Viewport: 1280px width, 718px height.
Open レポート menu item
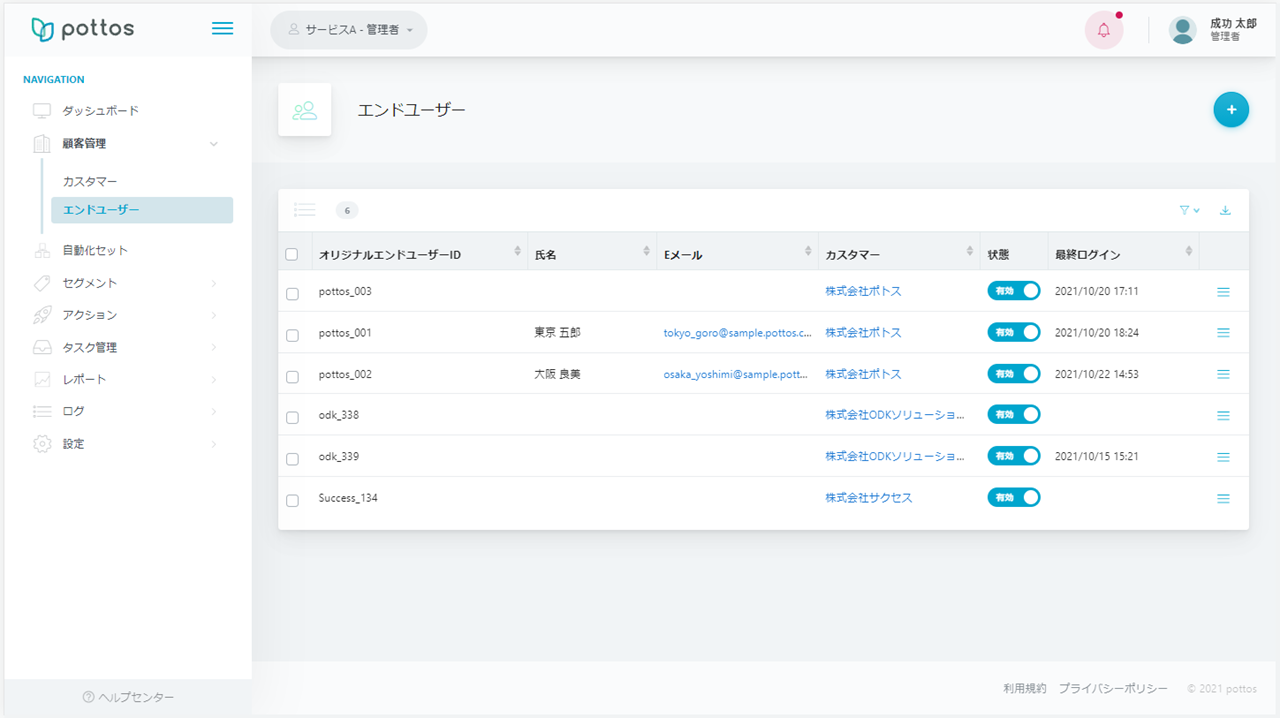point(84,379)
